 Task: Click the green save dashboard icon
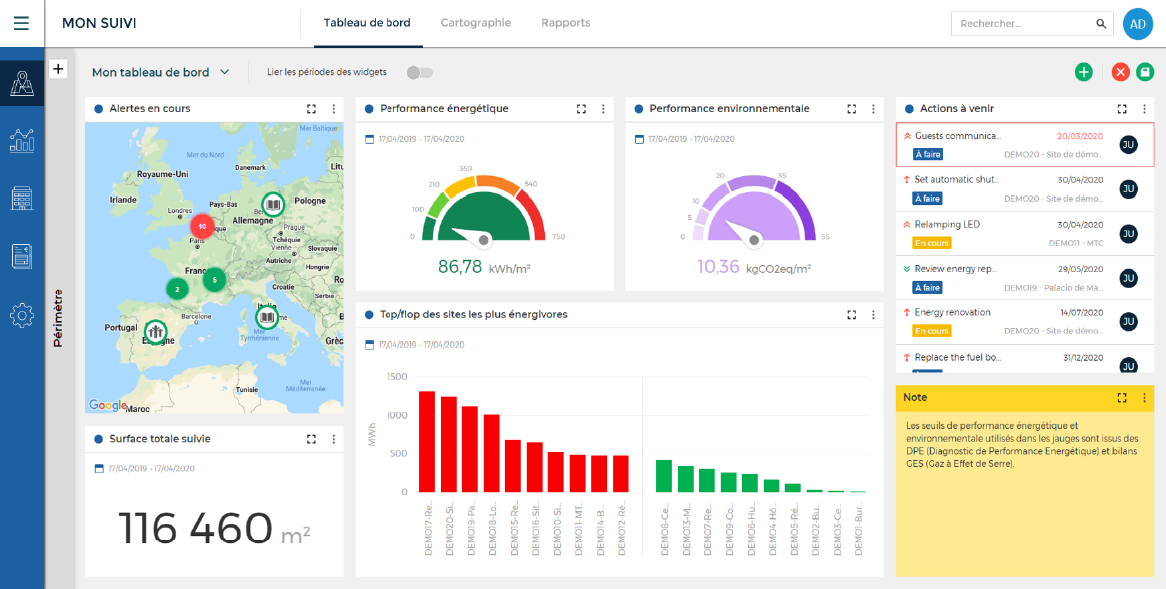pyautogui.click(x=1145, y=72)
